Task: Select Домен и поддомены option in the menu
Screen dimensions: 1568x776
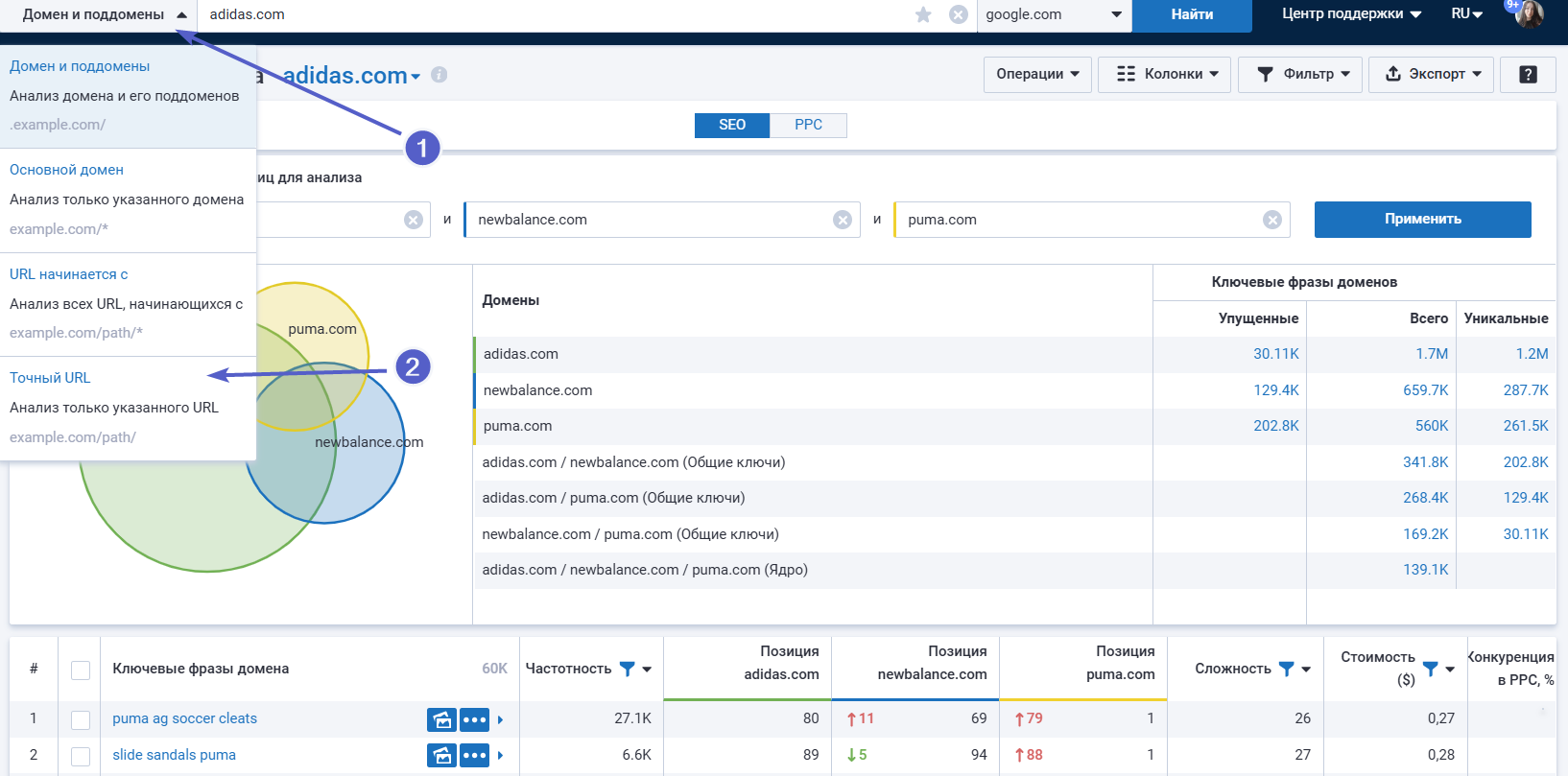Action: (x=128, y=95)
